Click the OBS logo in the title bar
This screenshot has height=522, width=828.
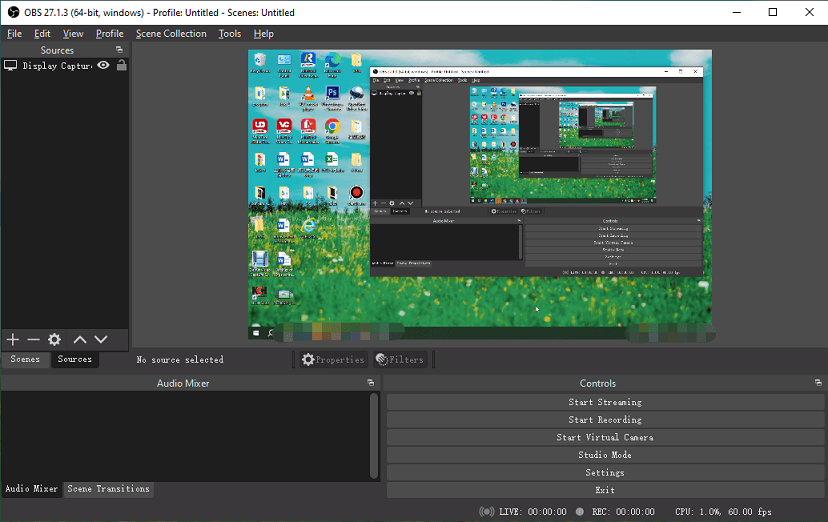coord(14,12)
